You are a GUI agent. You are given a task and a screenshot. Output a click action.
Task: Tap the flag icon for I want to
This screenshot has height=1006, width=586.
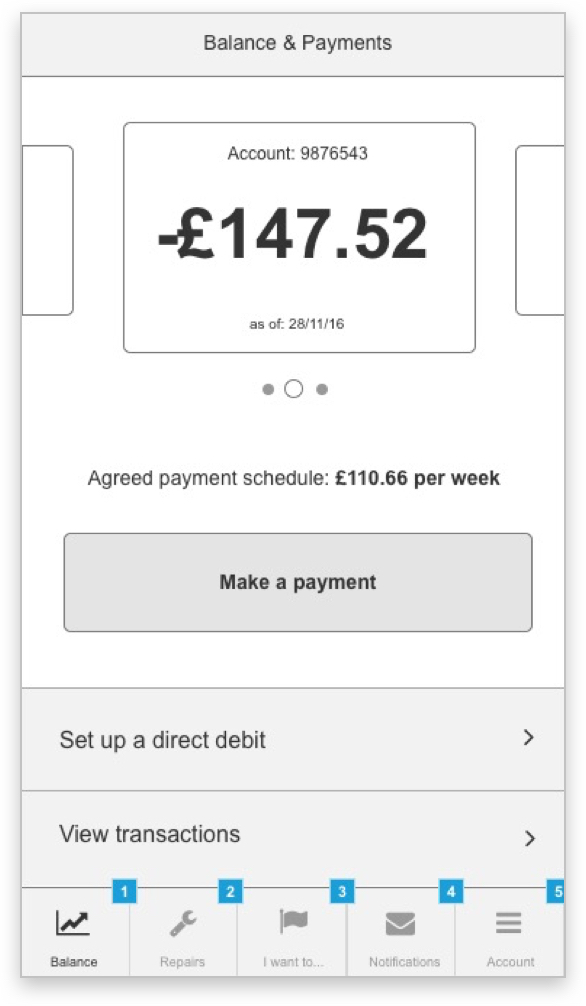(x=293, y=922)
